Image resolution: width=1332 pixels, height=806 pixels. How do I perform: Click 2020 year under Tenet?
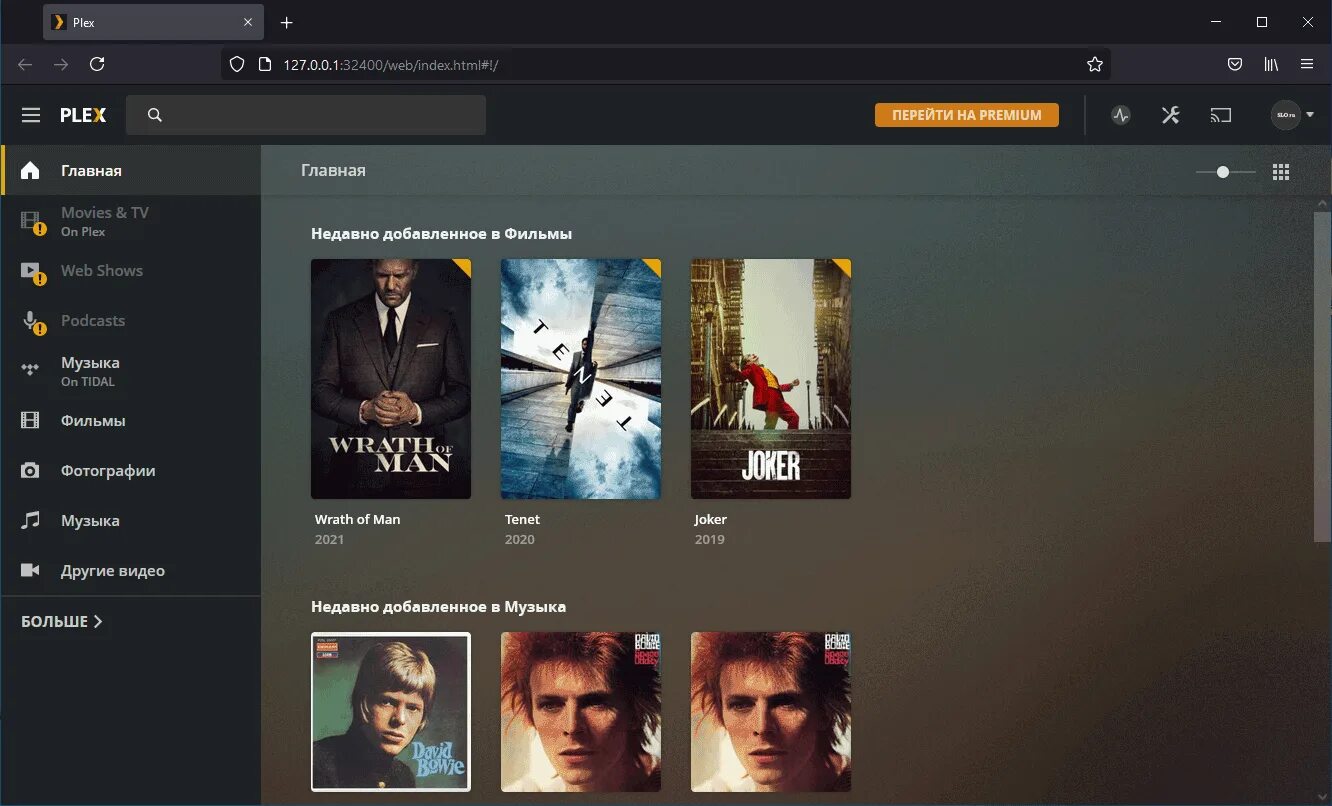coord(519,540)
